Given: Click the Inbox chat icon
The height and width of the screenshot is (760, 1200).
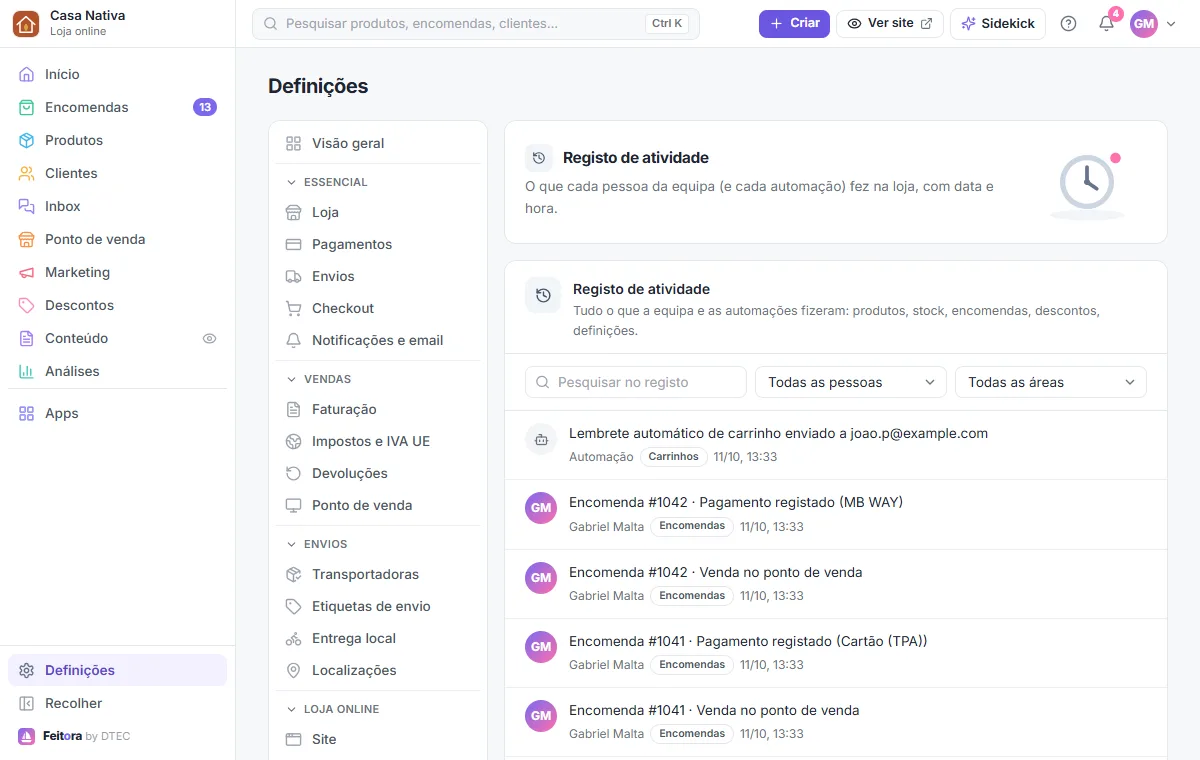Looking at the screenshot, I should tap(26, 207).
